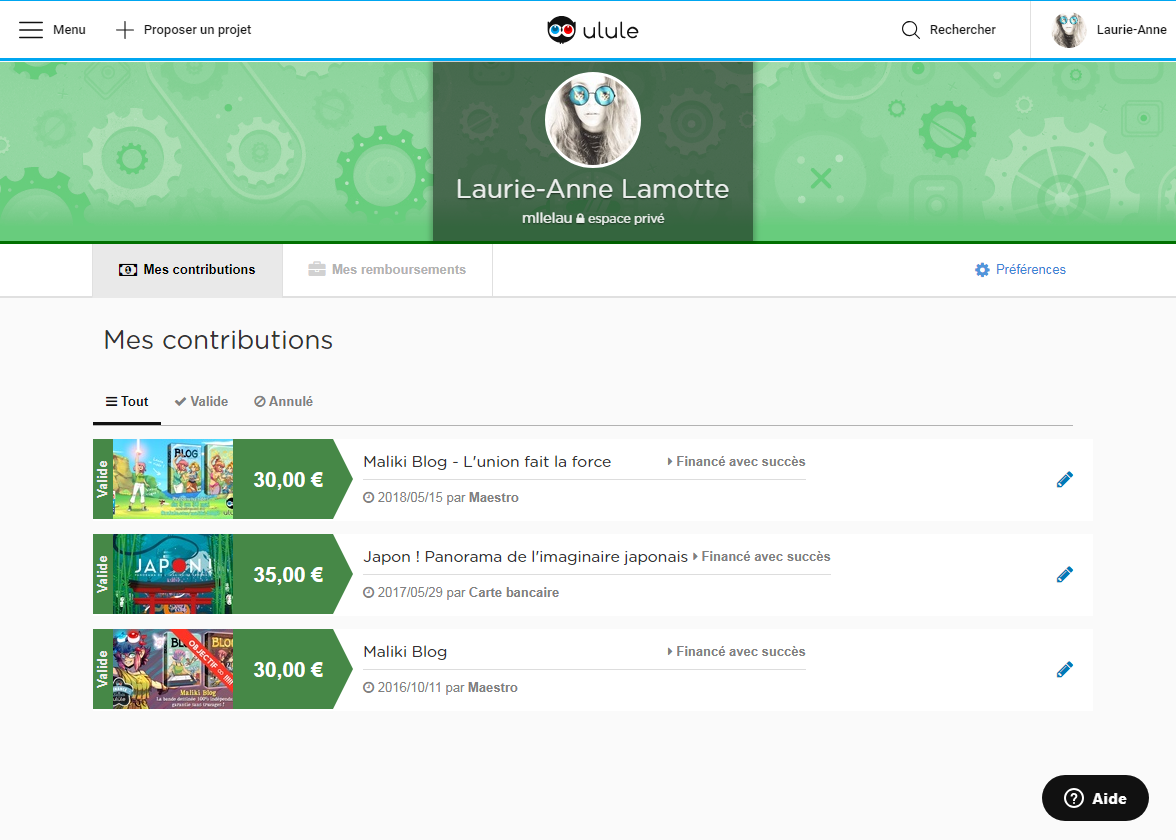
Task: Edit the 2018 Maliki Blog contribution pencil
Action: point(1065,480)
